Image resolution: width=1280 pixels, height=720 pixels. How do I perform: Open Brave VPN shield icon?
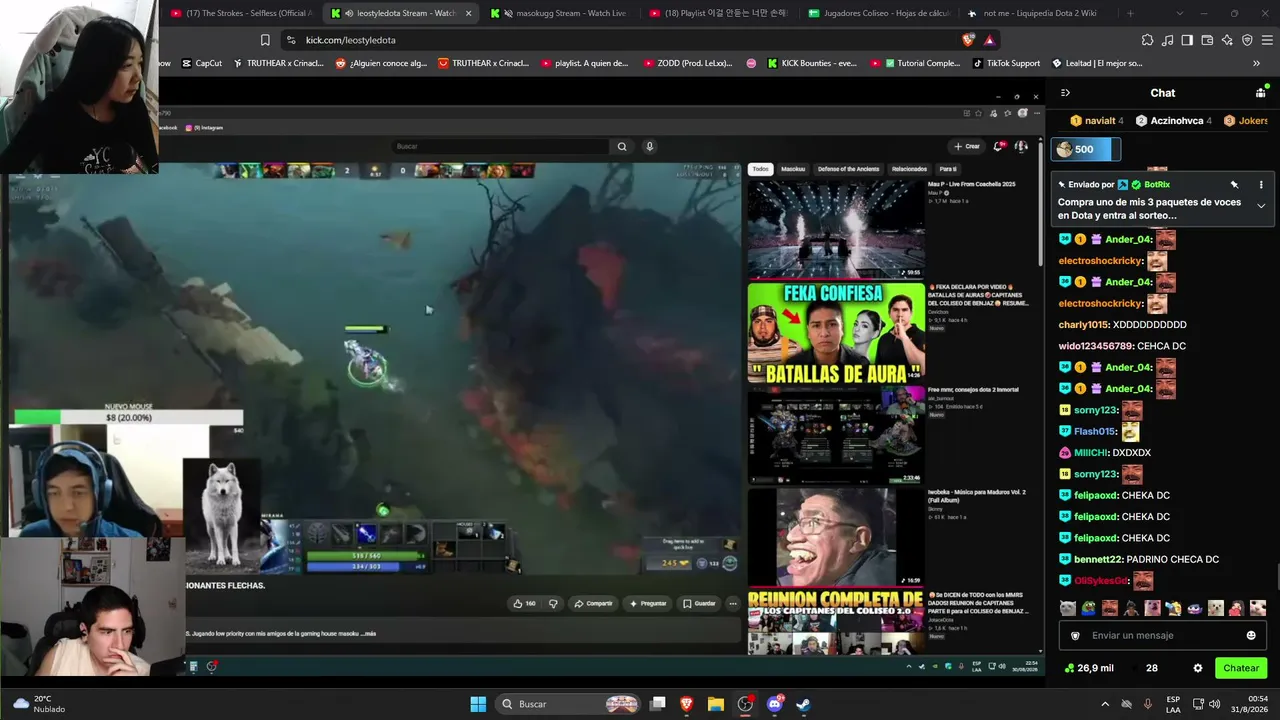click(1247, 40)
